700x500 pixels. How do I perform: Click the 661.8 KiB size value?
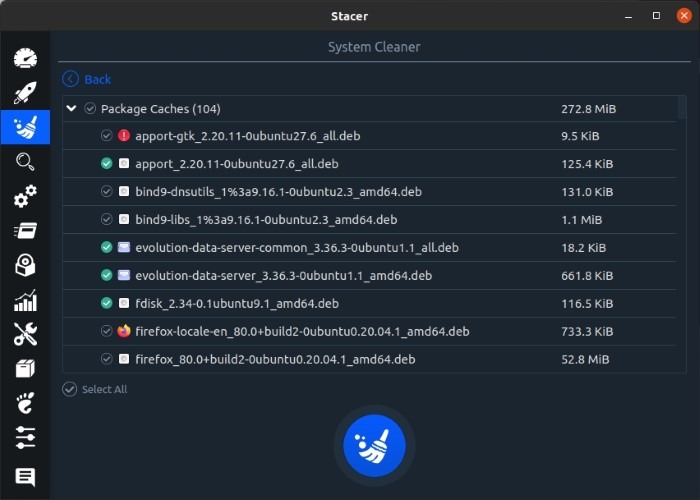tap(587, 275)
